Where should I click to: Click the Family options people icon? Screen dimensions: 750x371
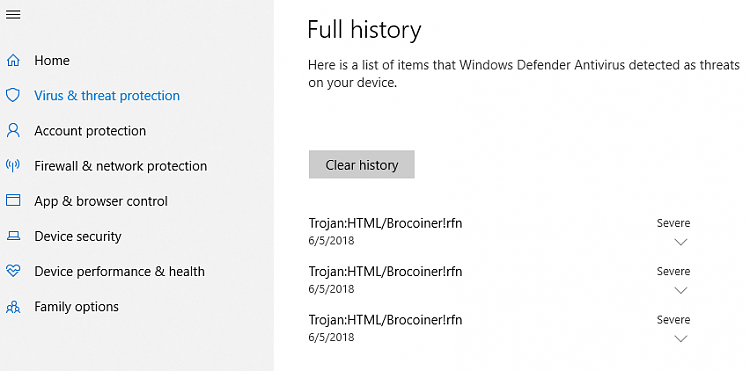click(x=13, y=306)
